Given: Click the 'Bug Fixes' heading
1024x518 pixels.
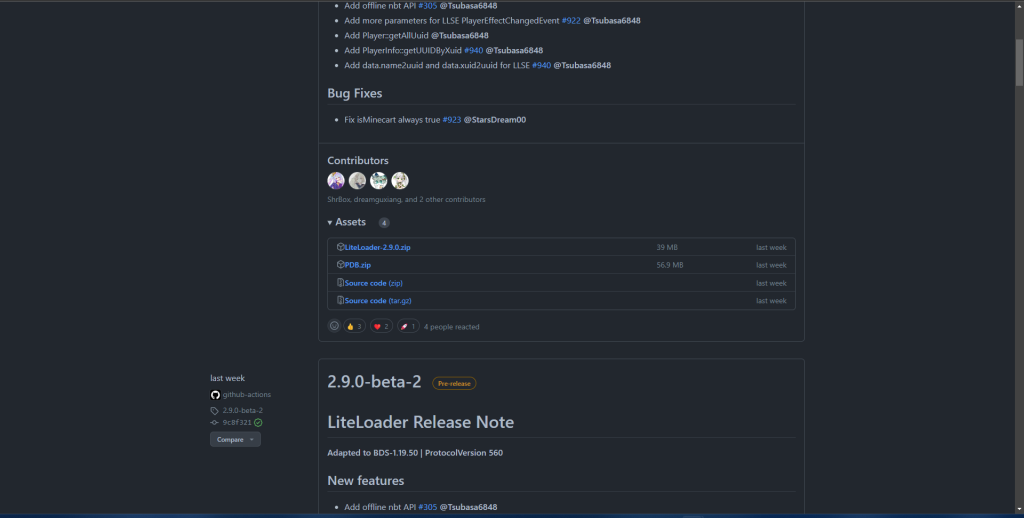Looking at the screenshot, I should (355, 93).
